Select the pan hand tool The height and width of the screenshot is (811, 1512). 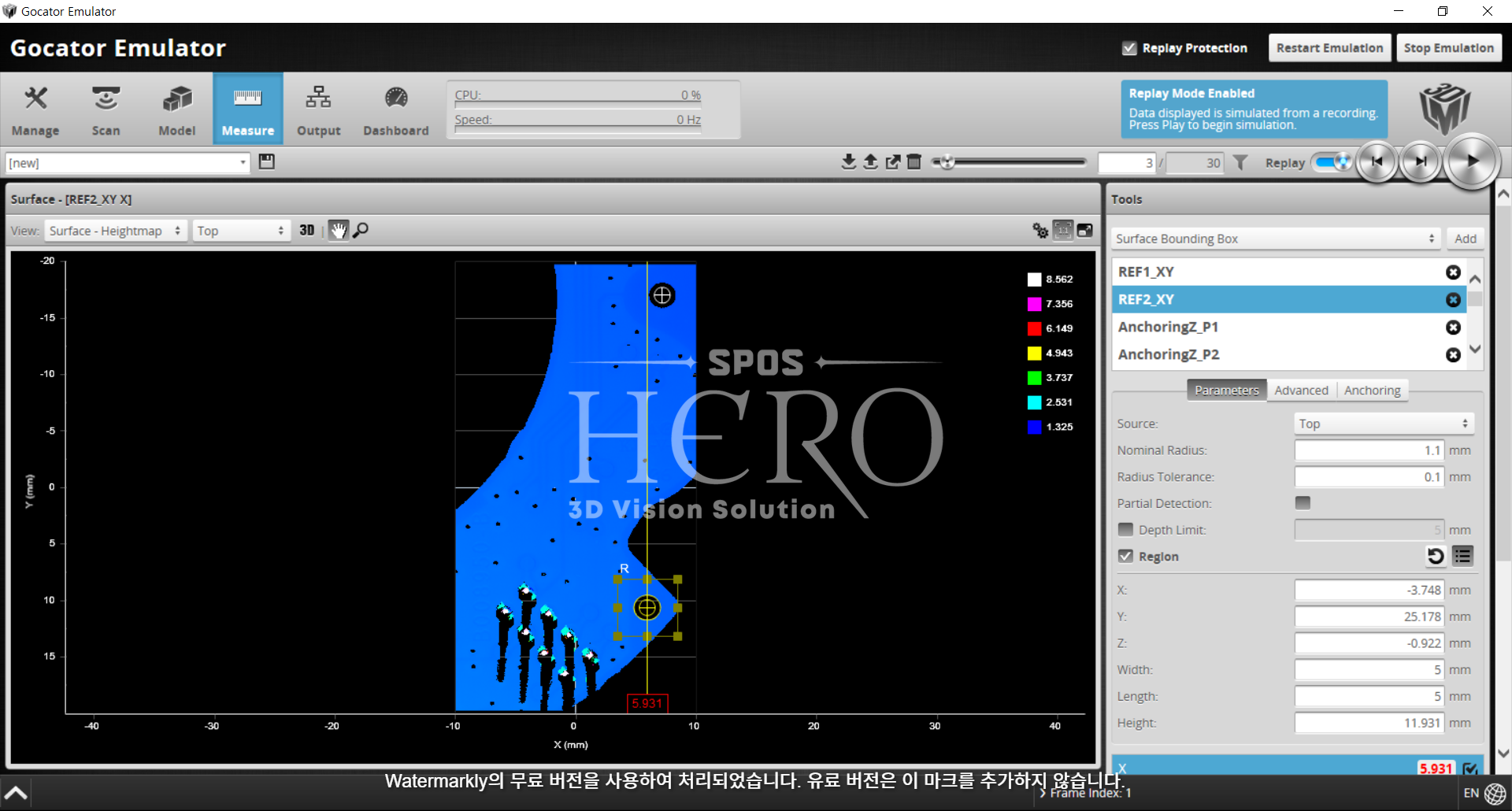[x=338, y=230]
